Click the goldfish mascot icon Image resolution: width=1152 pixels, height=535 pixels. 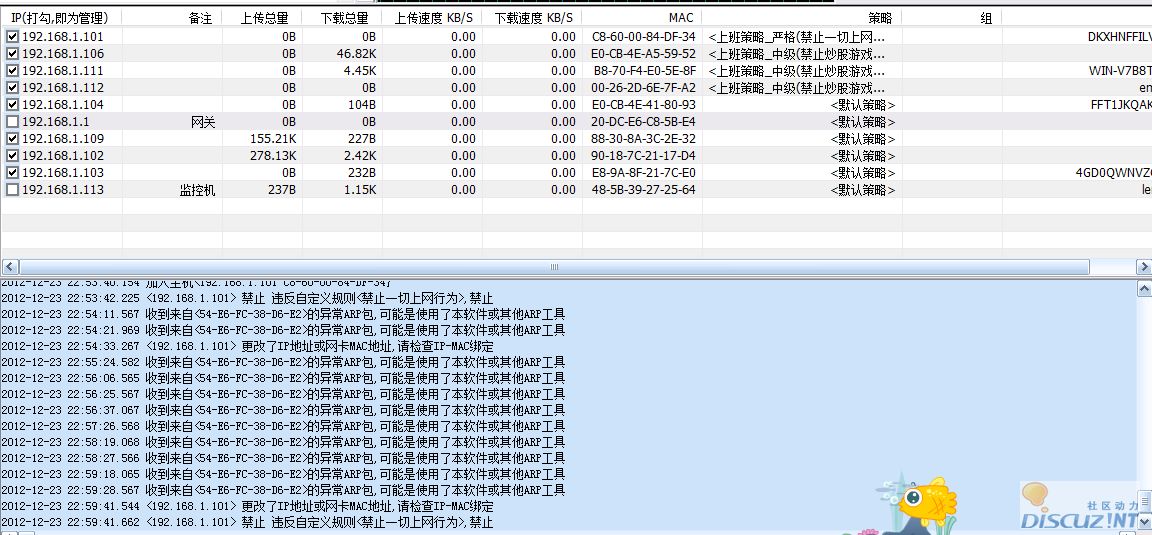[917, 503]
